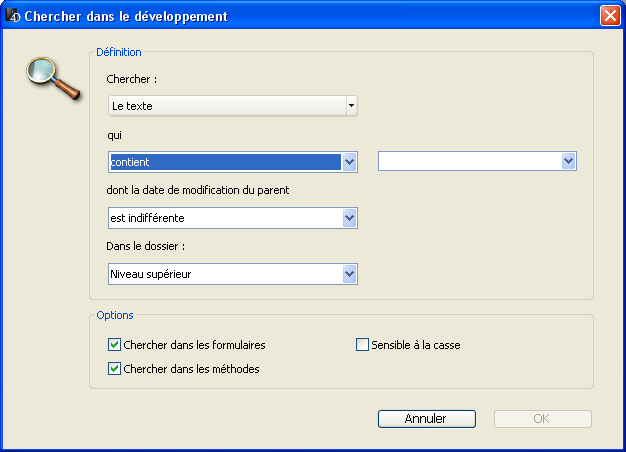Click the arrow on "est indifférente" combo box
626x452 pixels.
[x=349, y=218]
